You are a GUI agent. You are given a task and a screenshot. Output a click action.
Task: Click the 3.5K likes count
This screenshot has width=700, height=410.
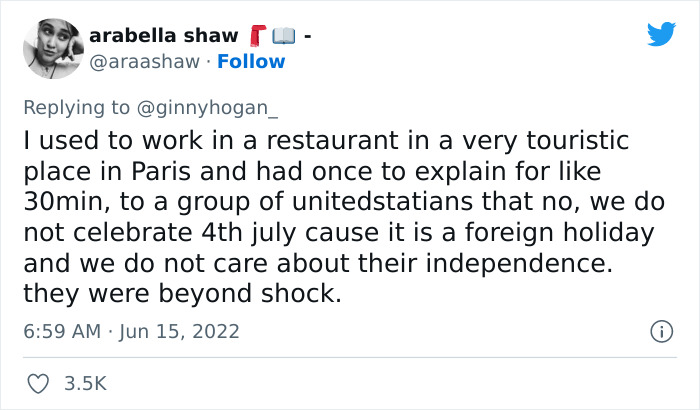pos(85,384)
